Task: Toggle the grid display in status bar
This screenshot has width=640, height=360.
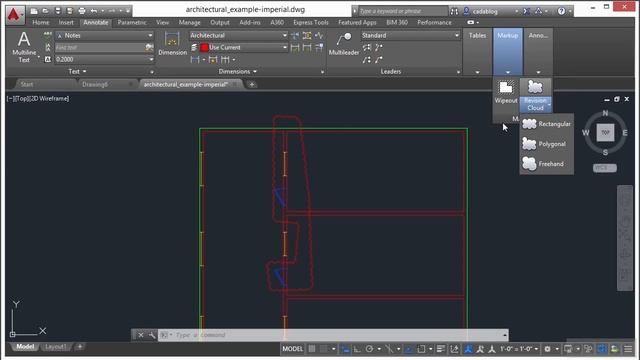Action: coord(312,349)
